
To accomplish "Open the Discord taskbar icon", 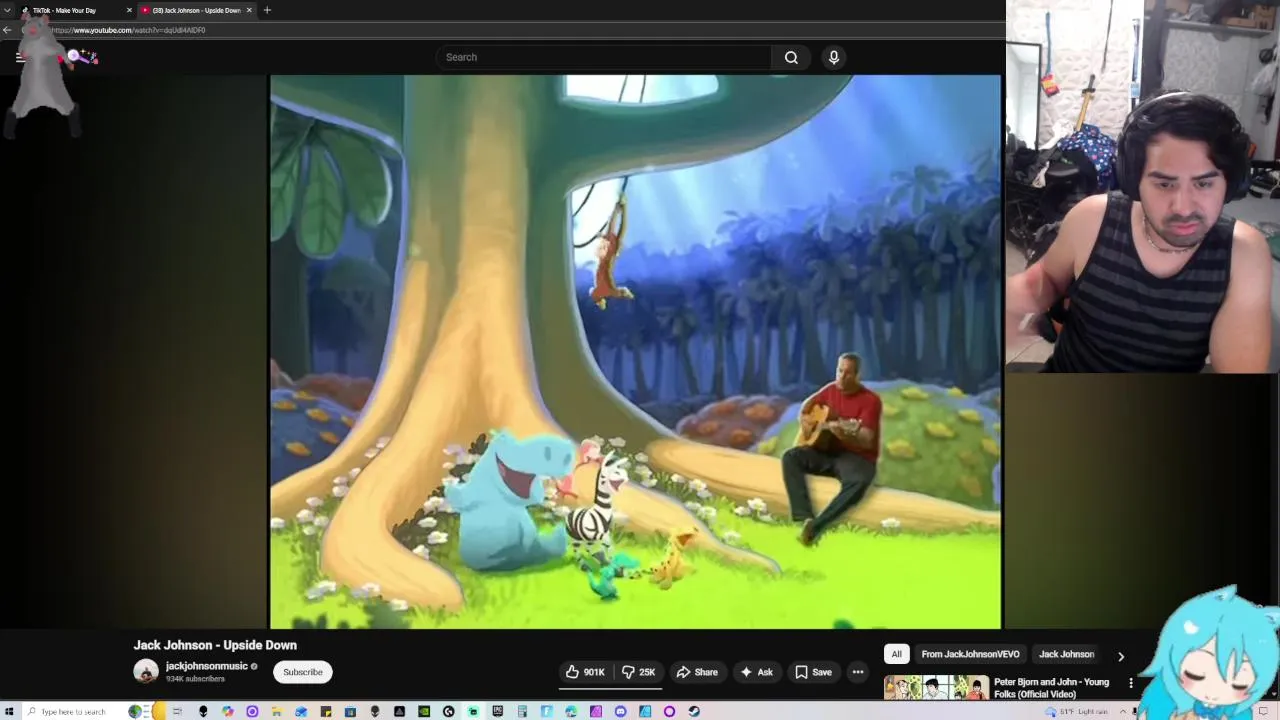I will pyautogui.click(x=620, y=711).
